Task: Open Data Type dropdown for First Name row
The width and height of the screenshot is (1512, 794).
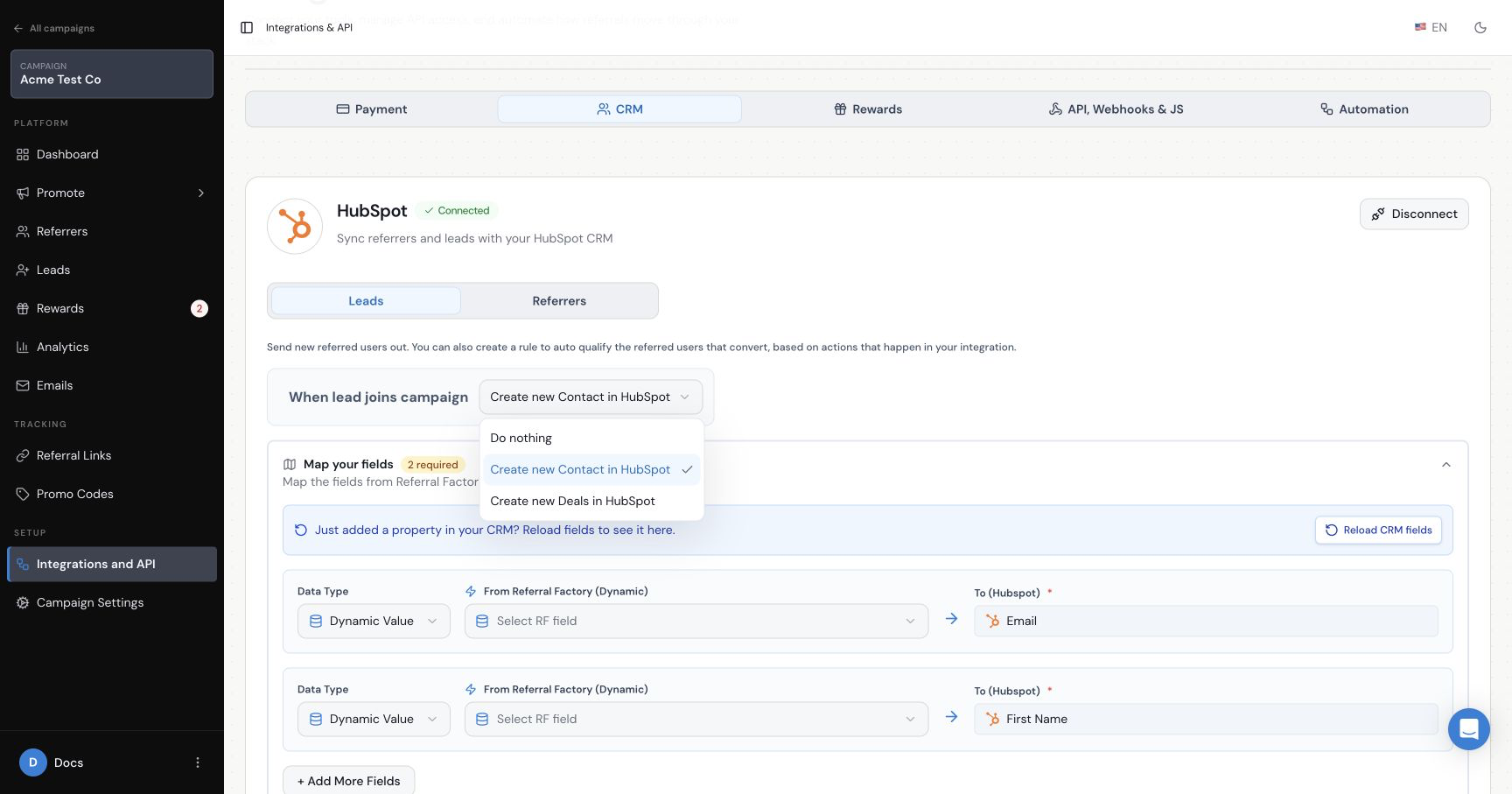Action: [x=374, y=719]
